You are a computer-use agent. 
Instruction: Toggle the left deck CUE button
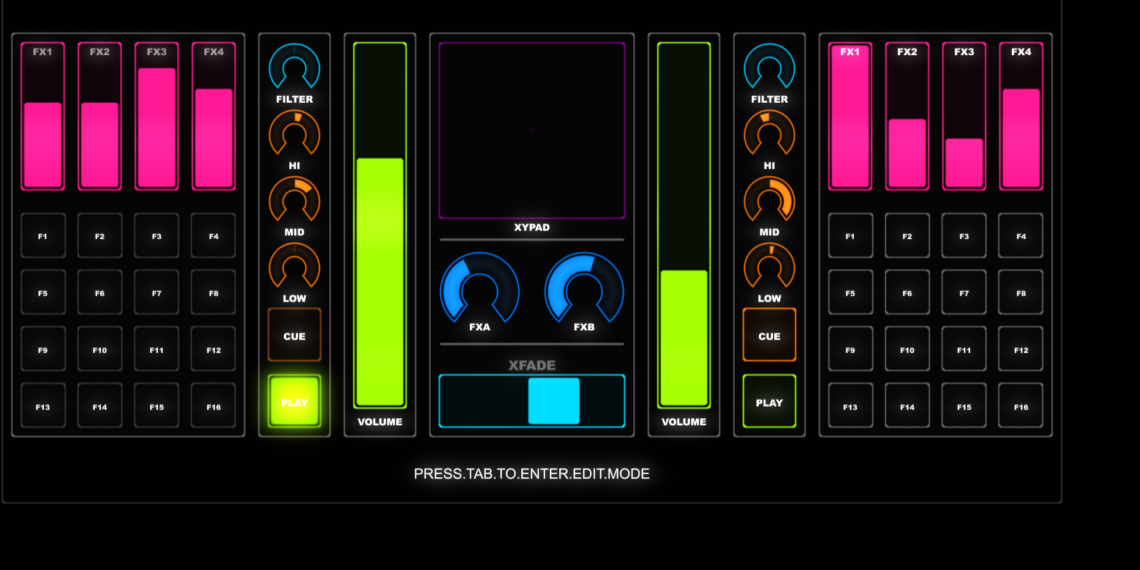[294, 335]
